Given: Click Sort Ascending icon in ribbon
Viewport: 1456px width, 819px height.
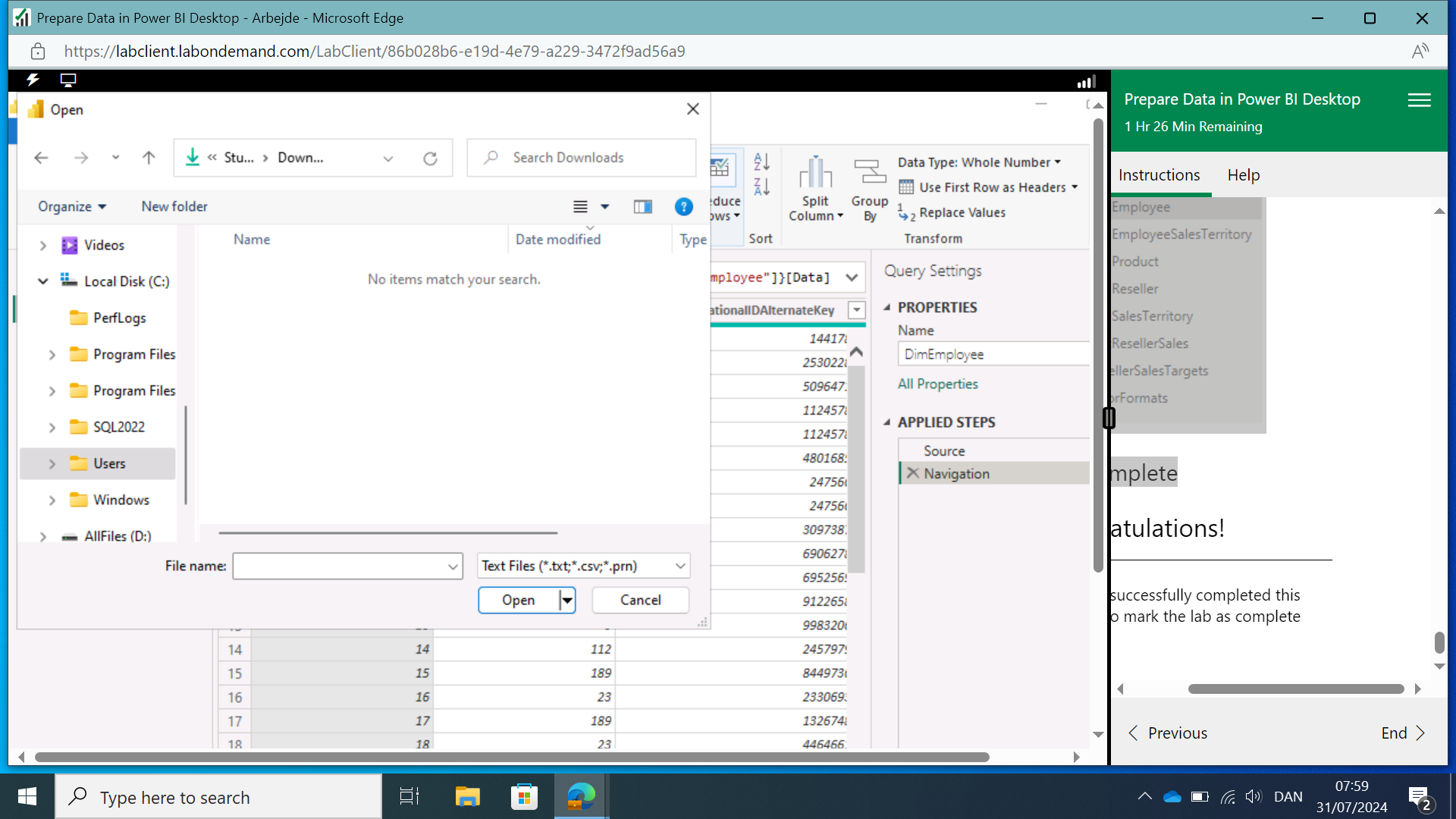Looking at the screenshot, I should [x=761, y=161].
